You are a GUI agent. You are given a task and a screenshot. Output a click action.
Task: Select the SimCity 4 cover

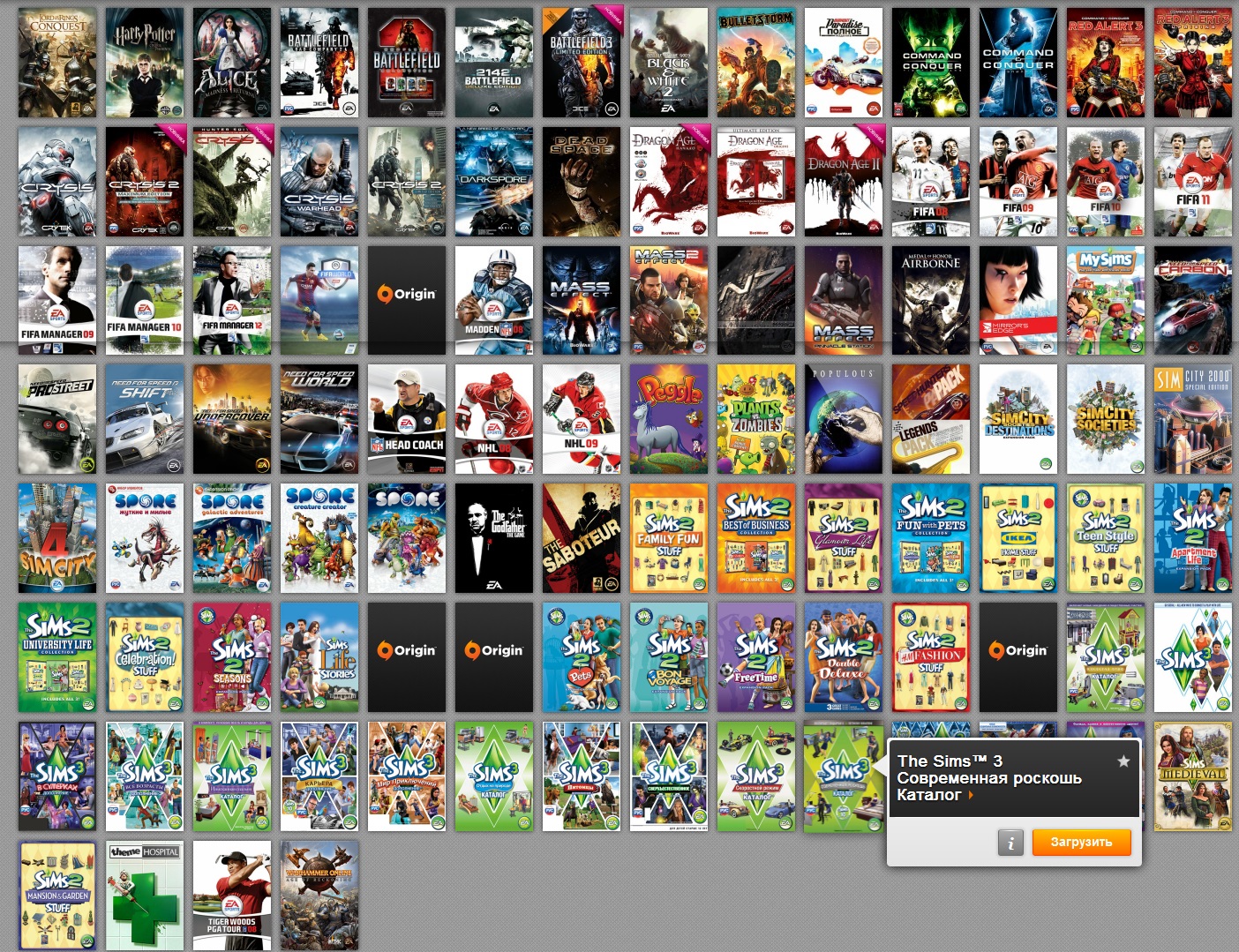(x=57, y=538)
